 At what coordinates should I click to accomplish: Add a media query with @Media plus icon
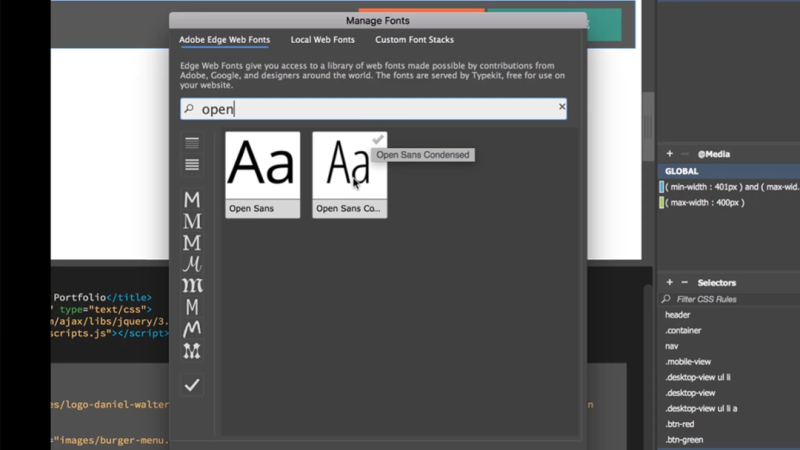pyautogui.click(x=669, y=154)
